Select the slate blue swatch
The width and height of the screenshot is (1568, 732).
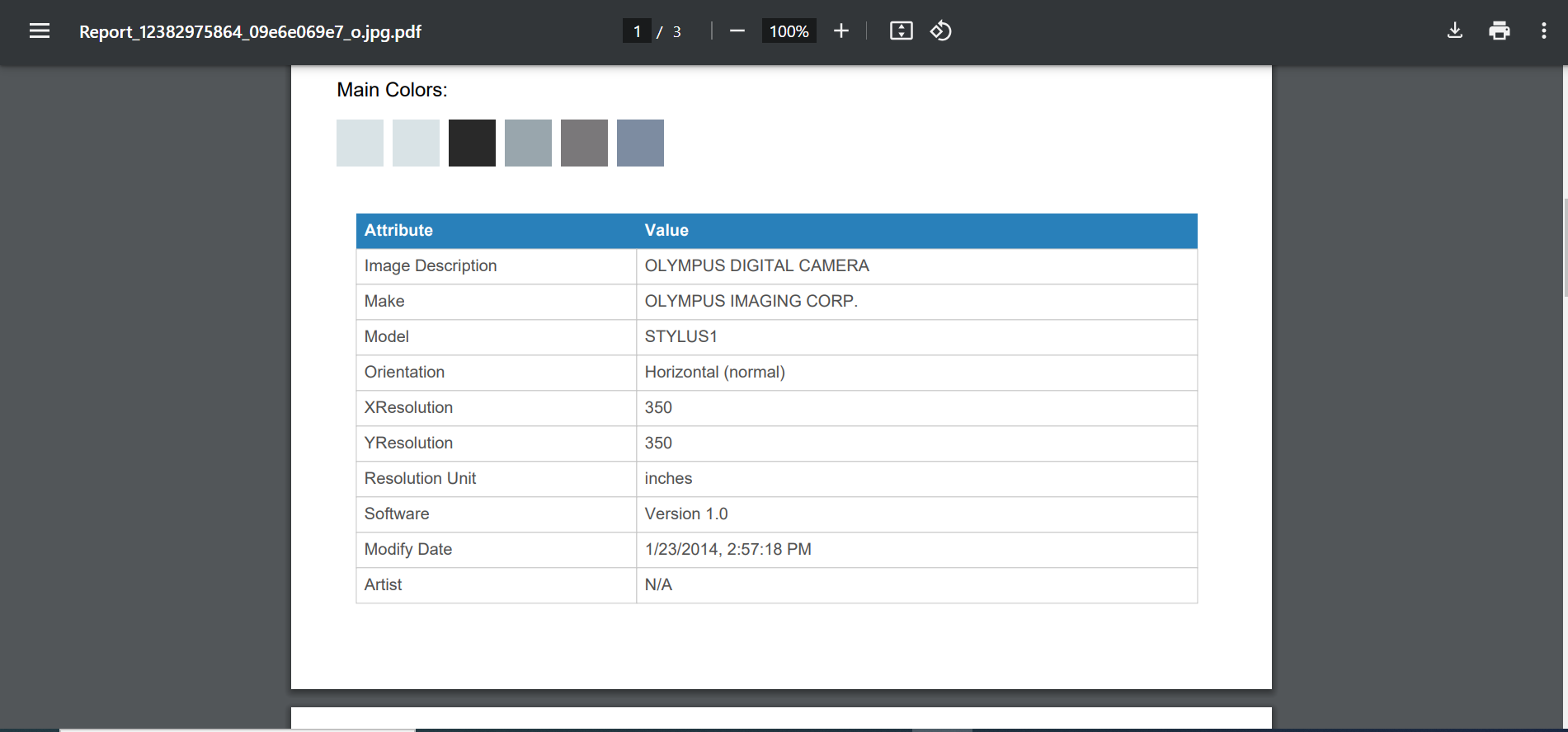coord(640,143)
